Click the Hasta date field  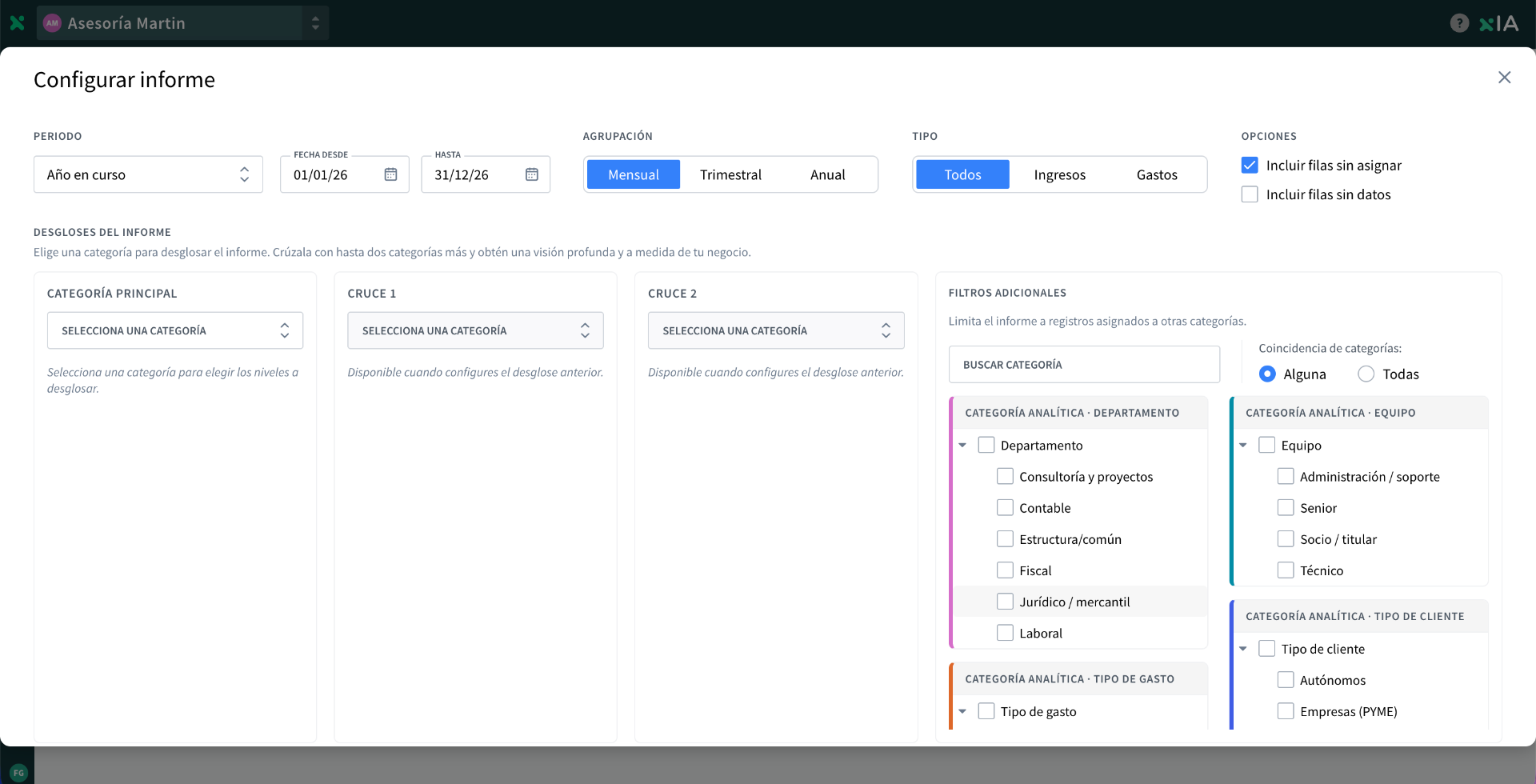[x=486, y=174]
